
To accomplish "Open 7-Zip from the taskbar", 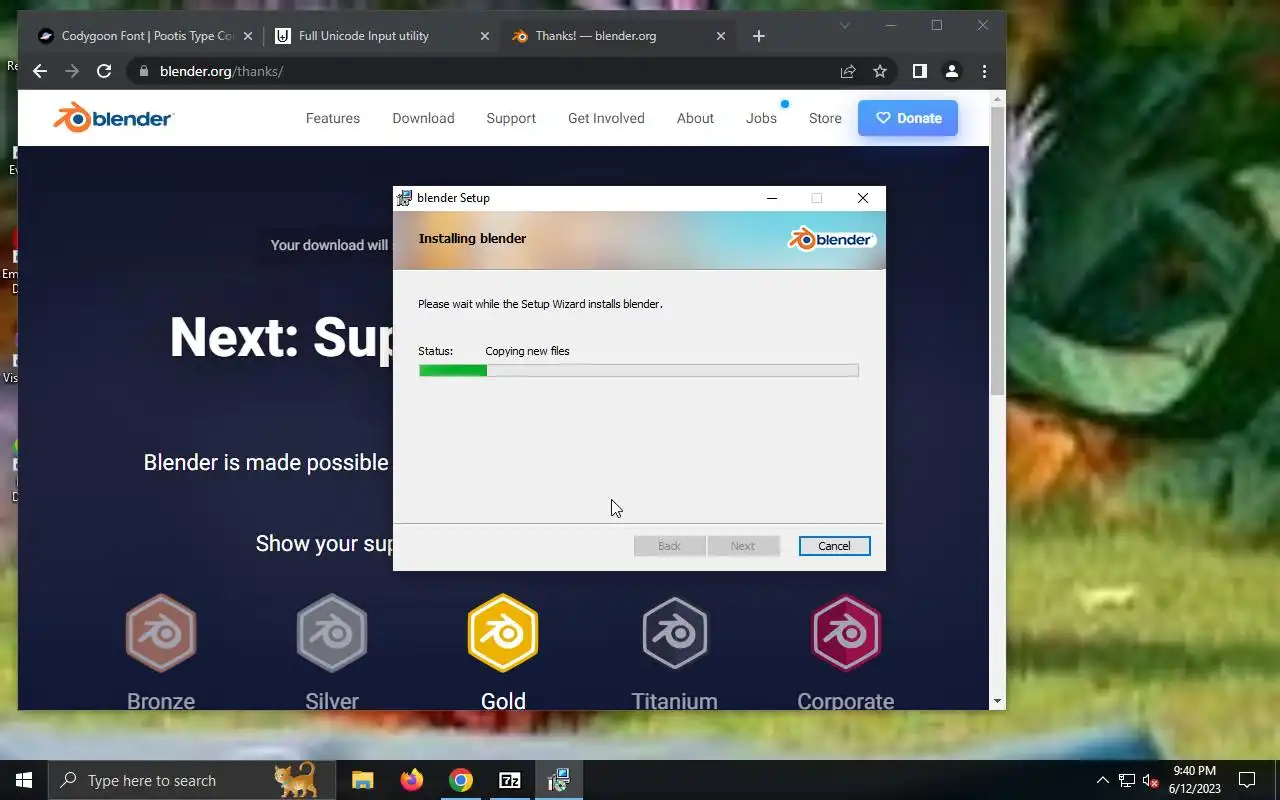I will [x=509, y=780].
